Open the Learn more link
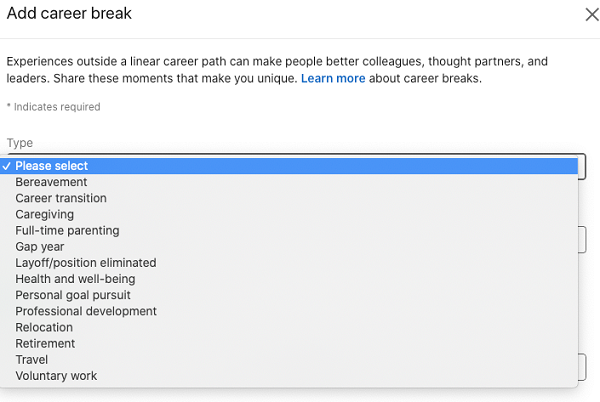The width and height of the screenshot is (600, 402). (333, 78)
